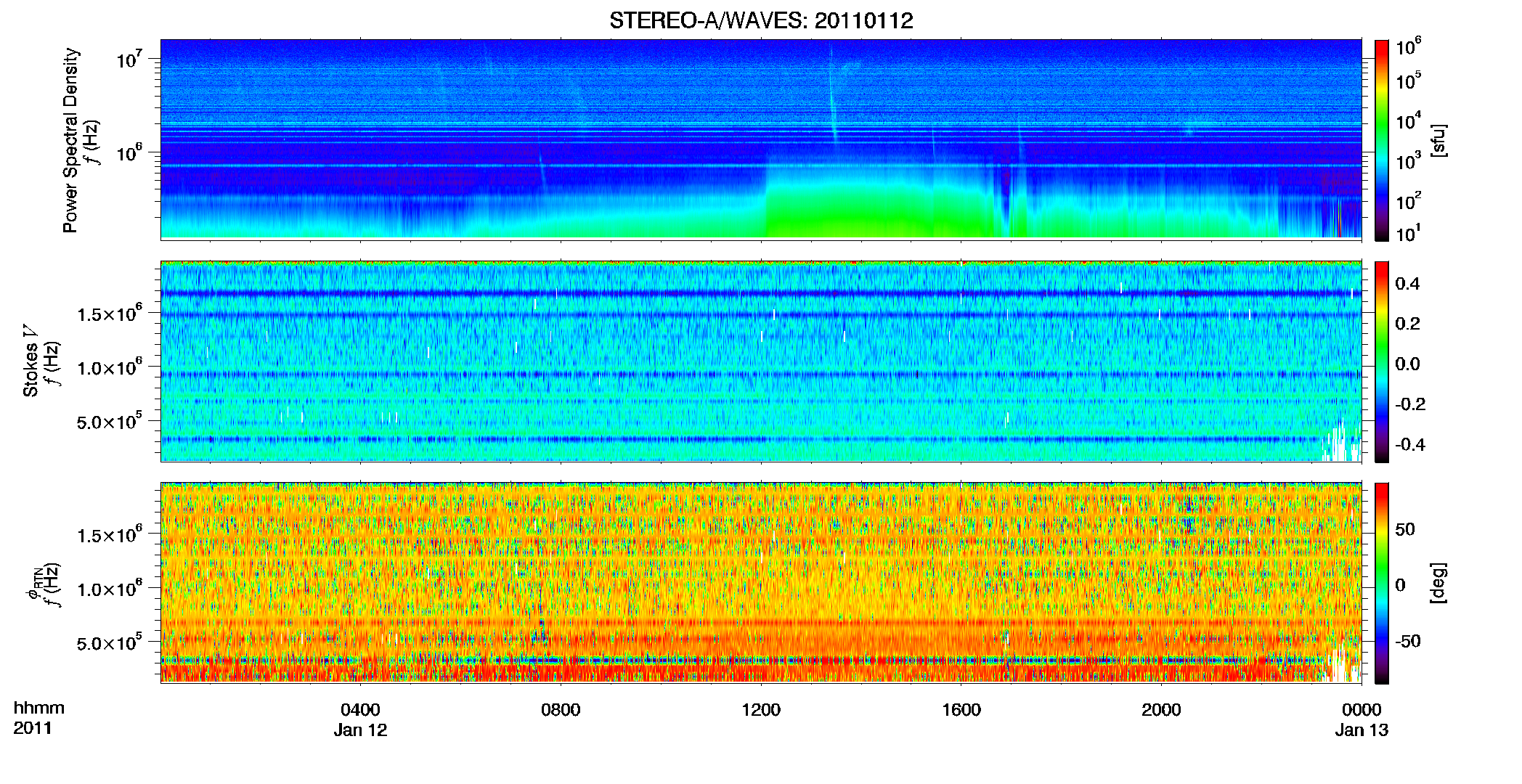This screenshot has height=784, width=1522.
Task: Click the 1.5×10^6 tick on Stokes V panel
Action: point(110,313)
